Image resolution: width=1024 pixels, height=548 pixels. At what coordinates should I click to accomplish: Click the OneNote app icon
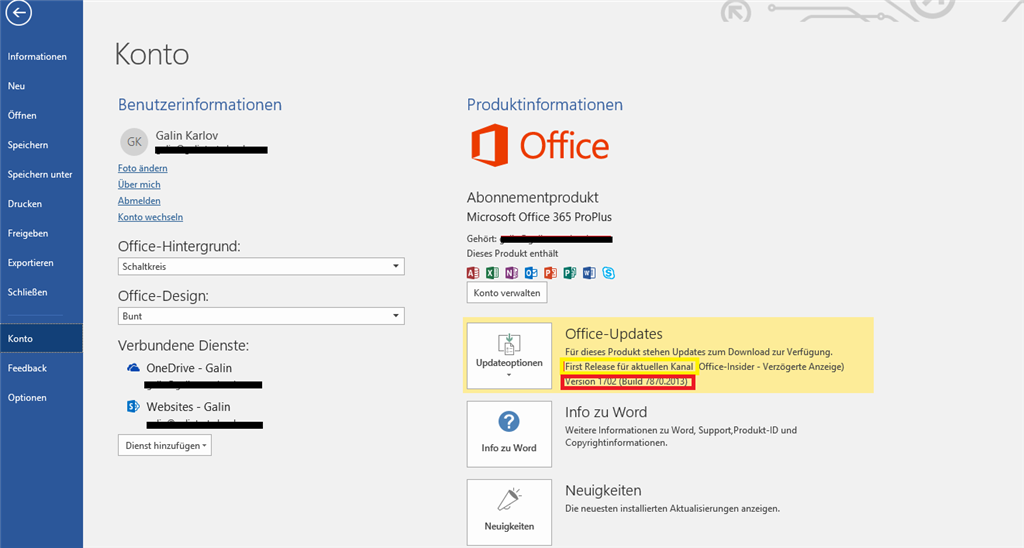point(511,273)
